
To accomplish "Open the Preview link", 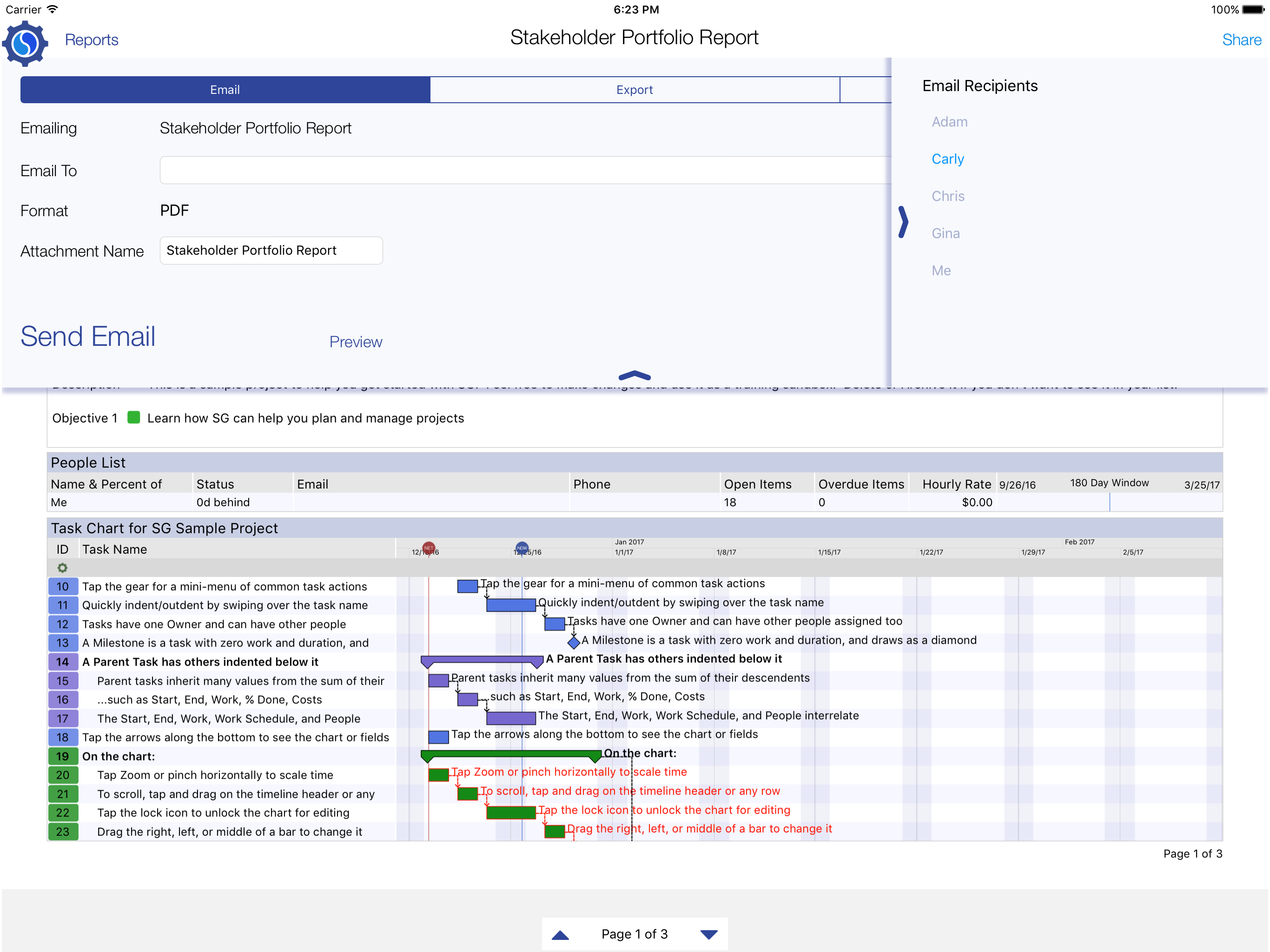I will click(356, 342).
